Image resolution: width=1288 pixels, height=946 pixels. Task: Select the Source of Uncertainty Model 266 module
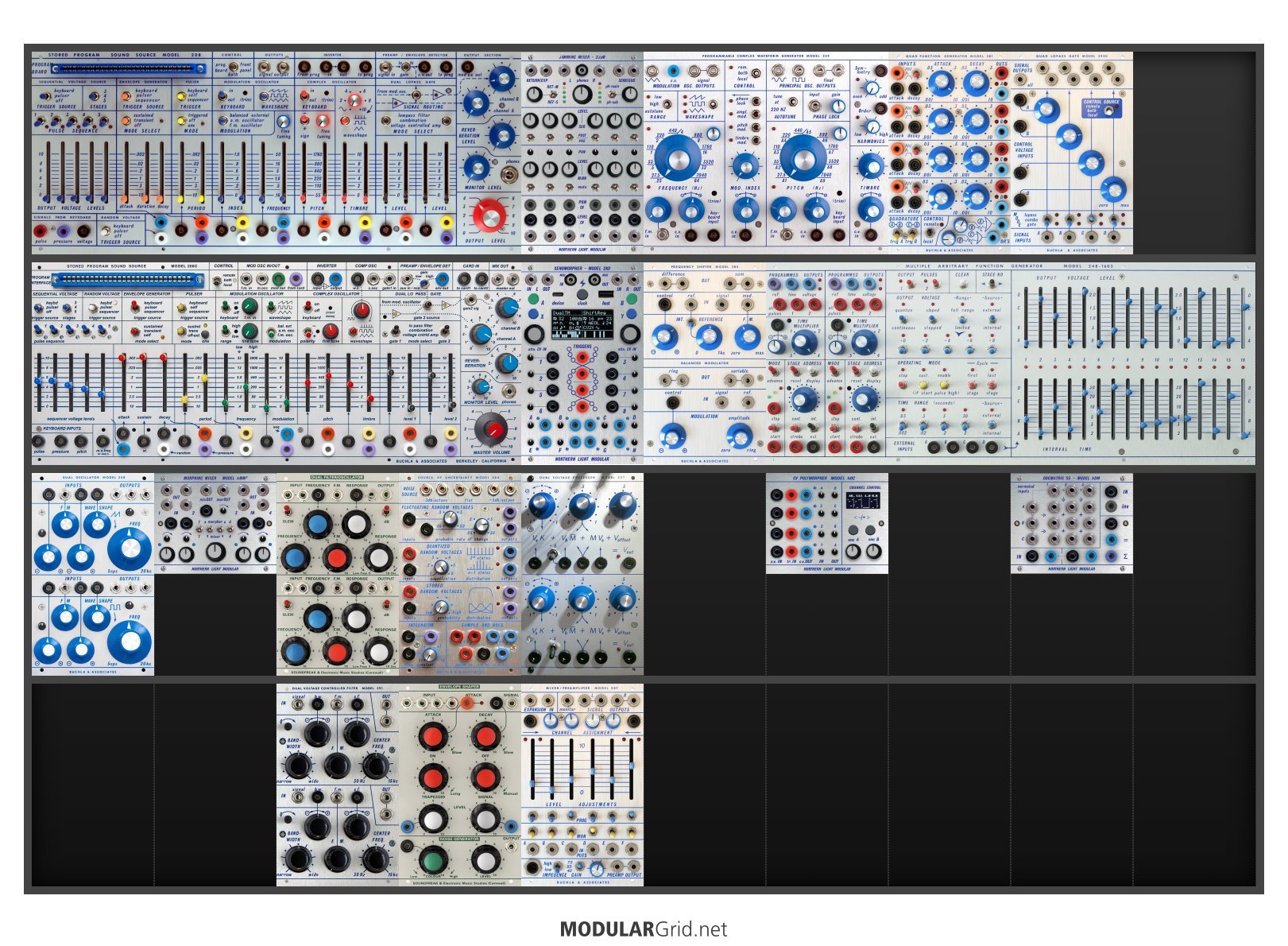click(x=460, y=574)
